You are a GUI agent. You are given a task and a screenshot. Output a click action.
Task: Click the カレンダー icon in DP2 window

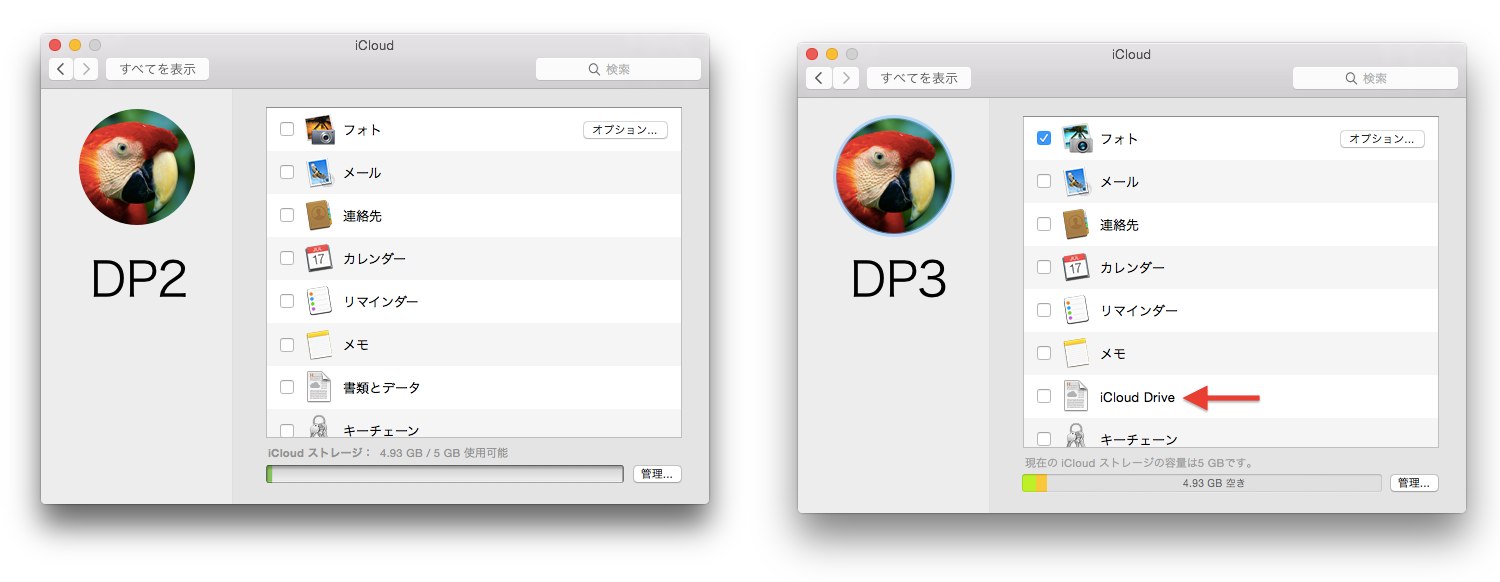pos(319,259)
